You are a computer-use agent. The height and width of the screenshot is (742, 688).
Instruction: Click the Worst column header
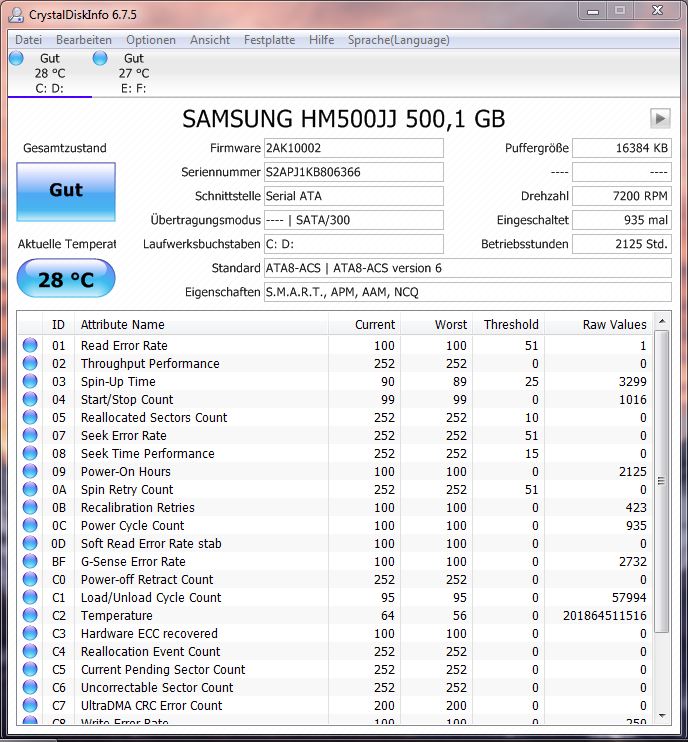436,325
